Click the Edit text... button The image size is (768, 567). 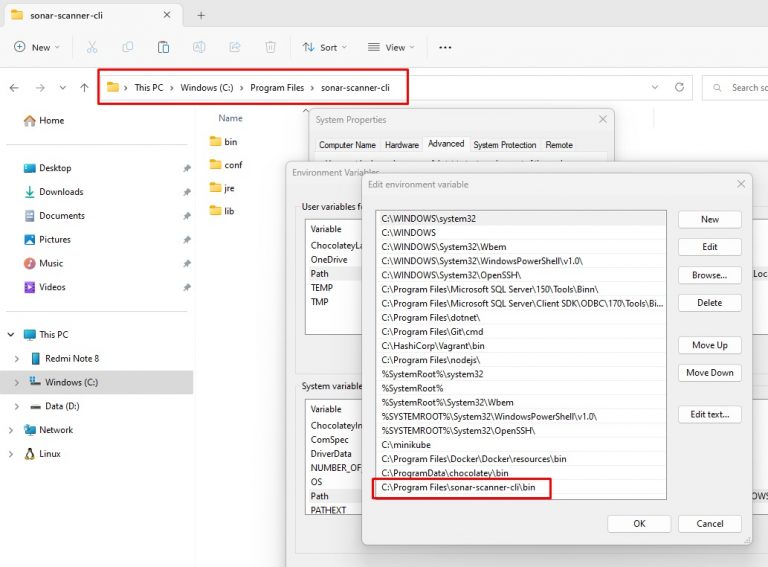pyautogui.click(x=710, y=414)
